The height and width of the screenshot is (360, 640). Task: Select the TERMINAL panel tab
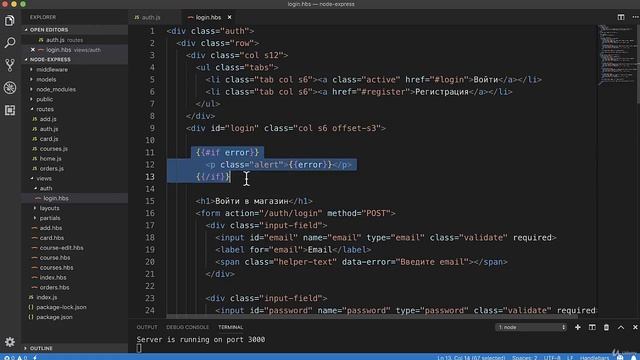tap(231, 327)
